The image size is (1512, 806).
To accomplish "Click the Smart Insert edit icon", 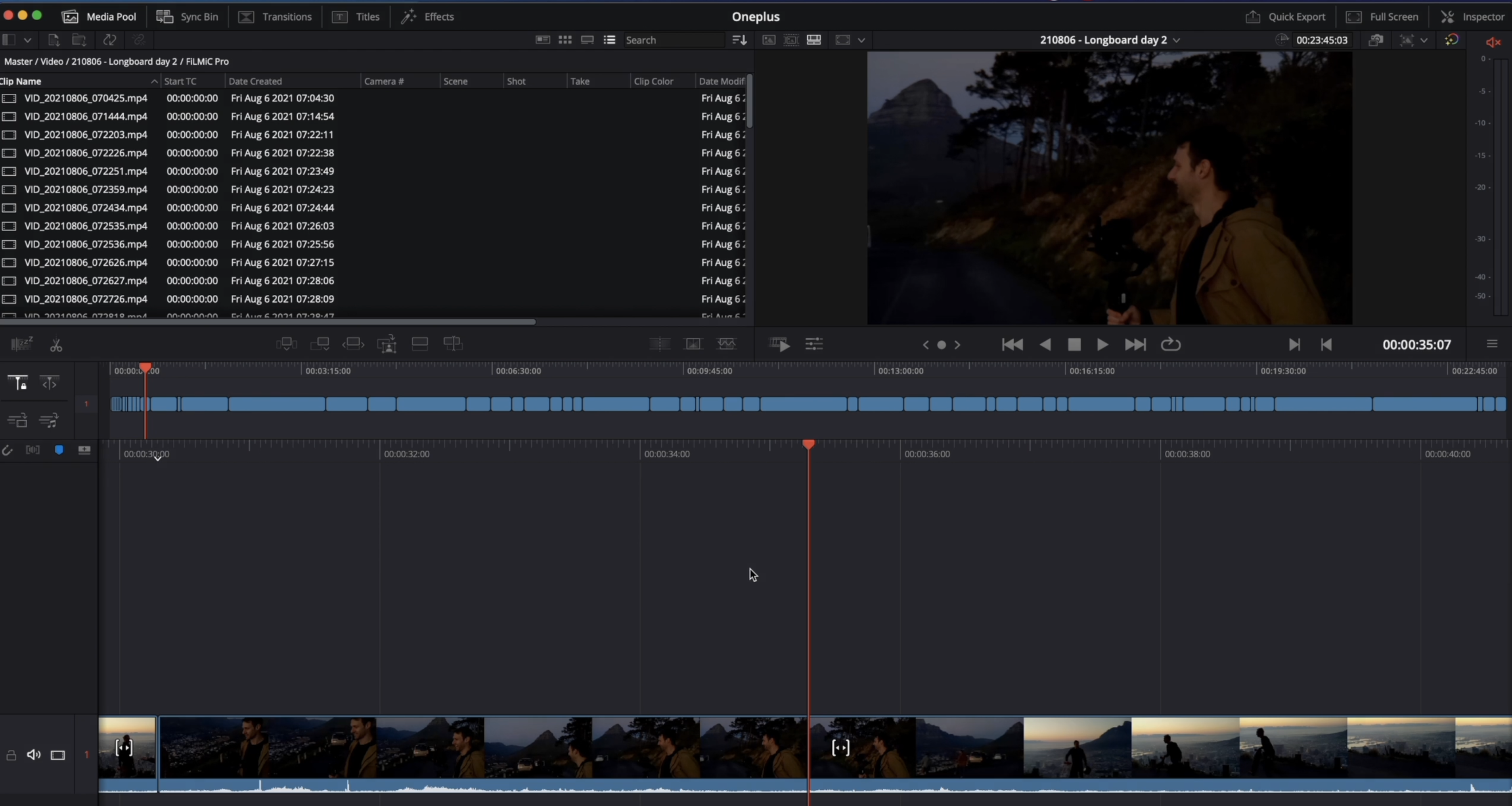I will 286,344.
